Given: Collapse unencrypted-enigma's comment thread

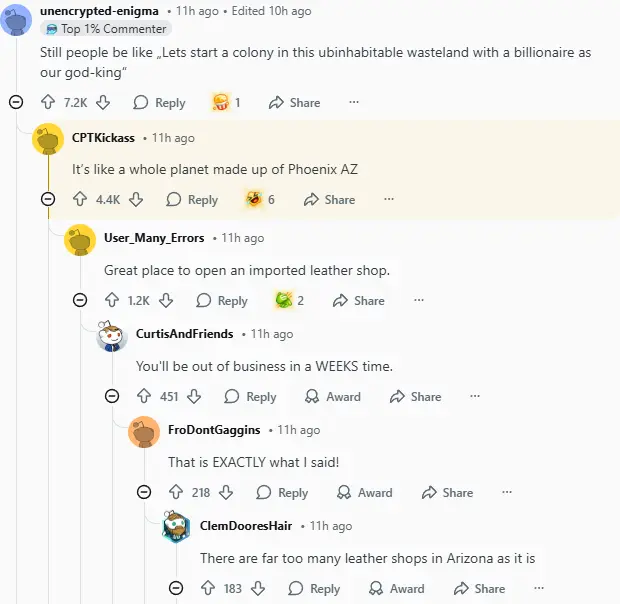Looking at the screenshot, I should click(x=16, y=102).
